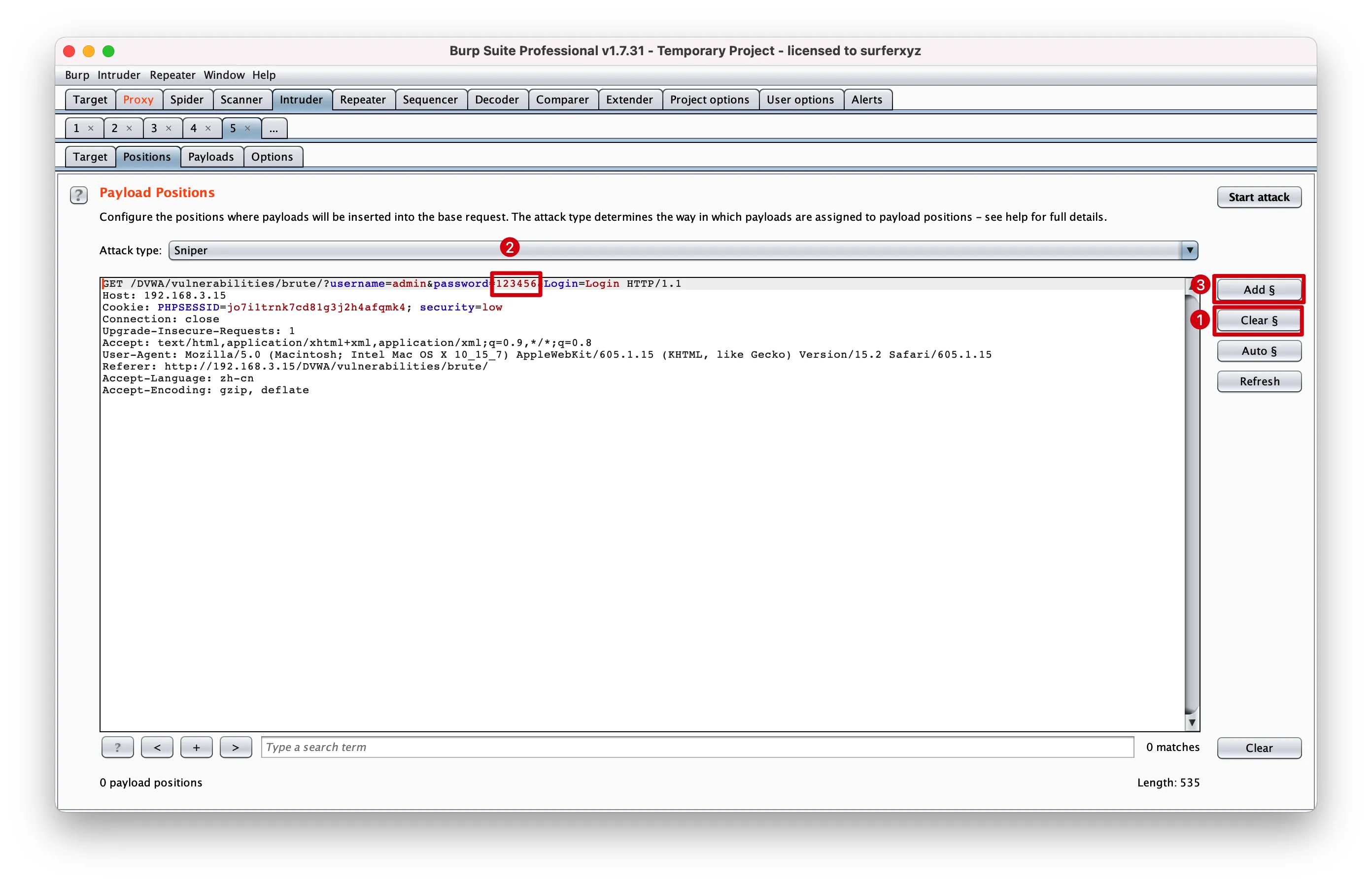This screenshot has height=885, width=1372.
Task: Close Intruder attack tab 1
Action: 91,129
